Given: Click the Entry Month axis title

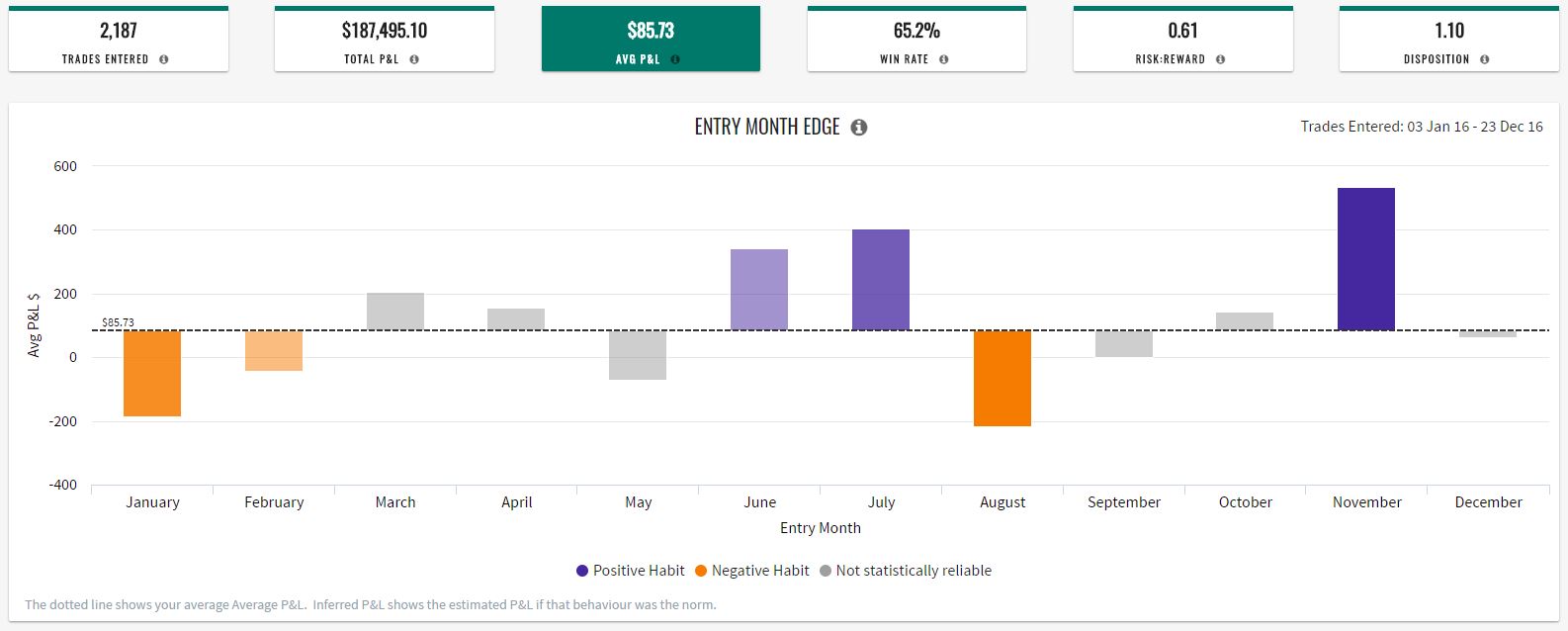Looking at the screenshot, I should 821,528.
